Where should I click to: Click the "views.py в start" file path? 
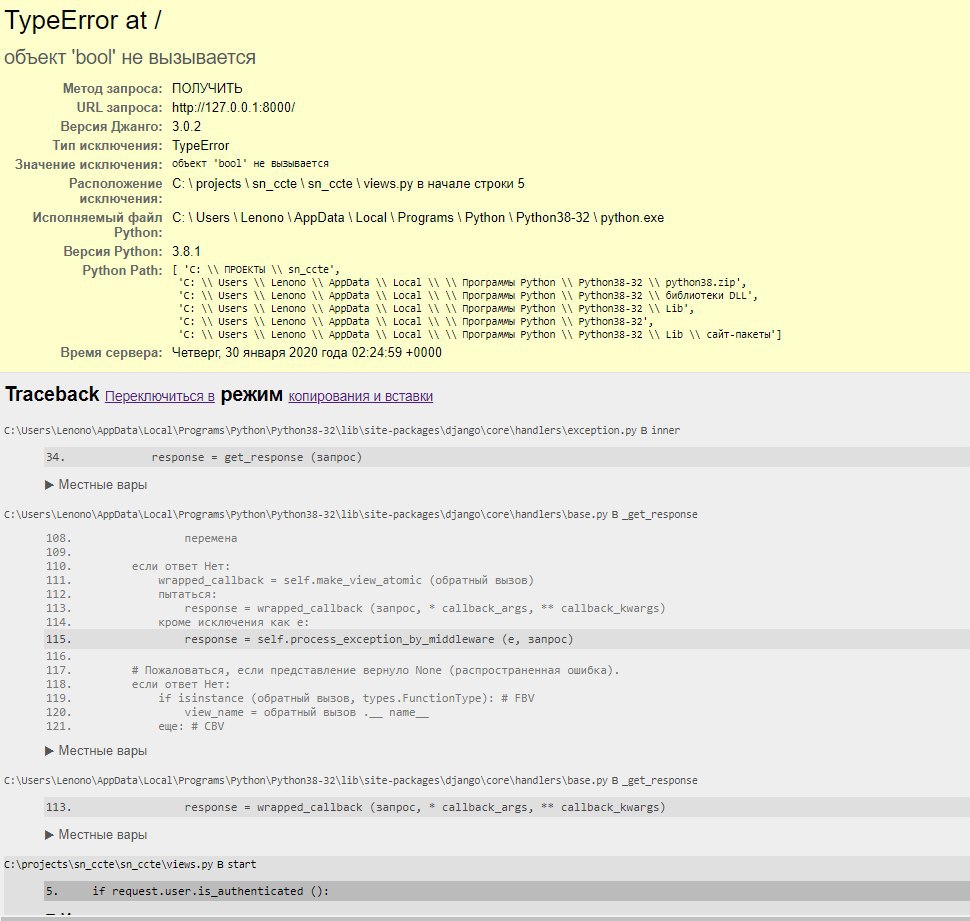(130, 865)
